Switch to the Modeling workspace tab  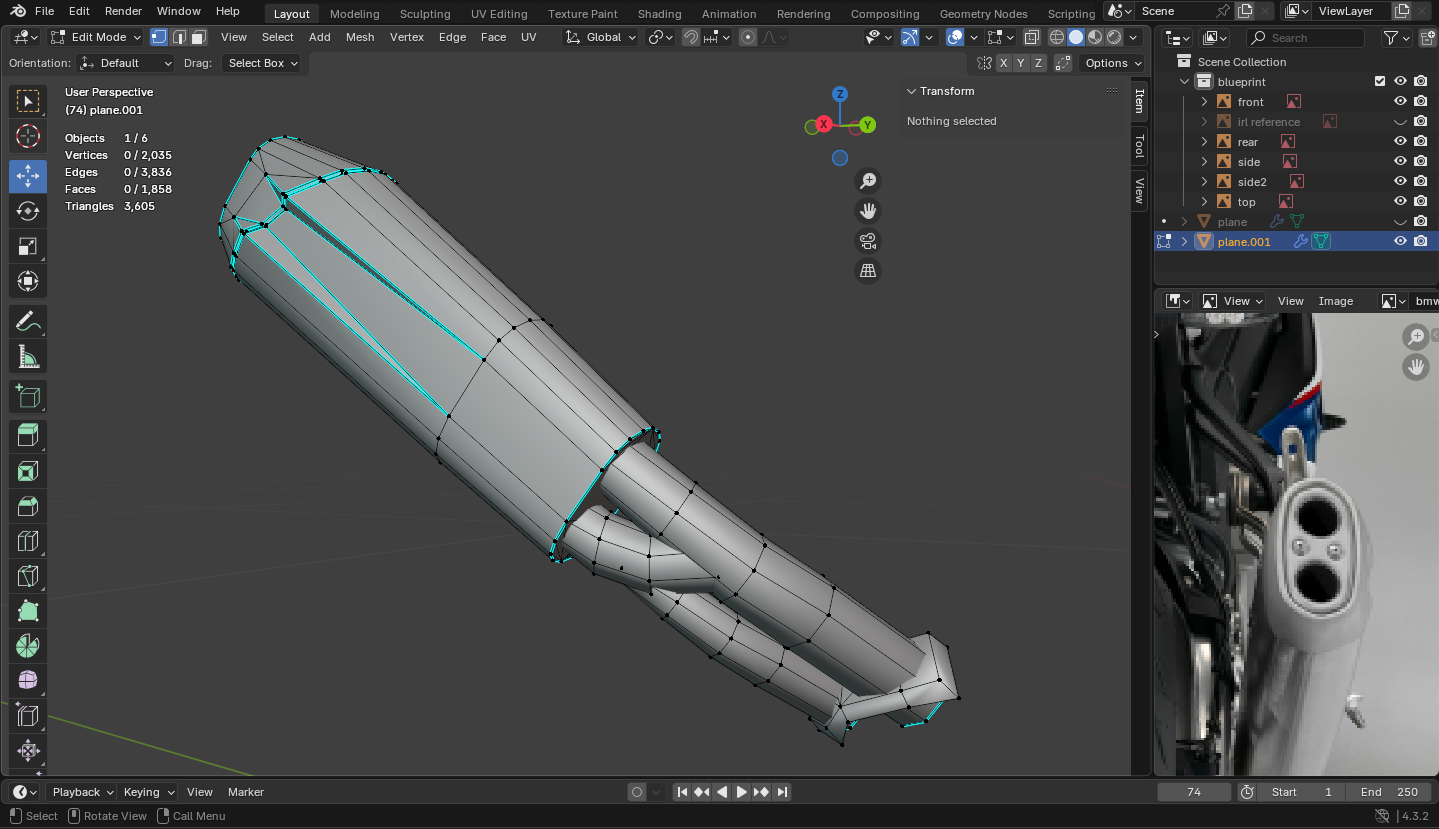pyautogui.click(x=354, y=14)
